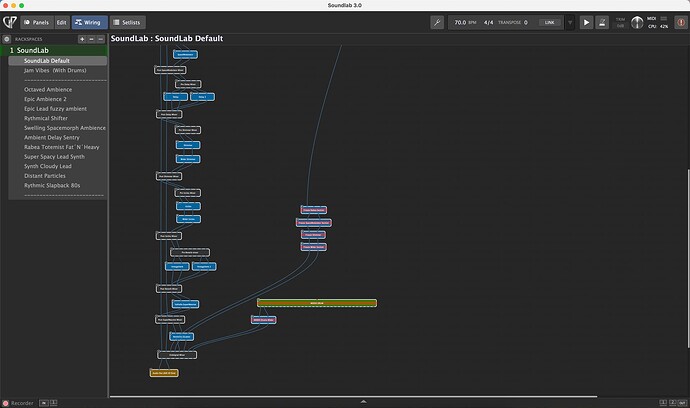The width and height of the screenshot is (690, 408).
Task: Select the Octaved Ambience variation
Action: pyautogui.click(x=58, y=89)
